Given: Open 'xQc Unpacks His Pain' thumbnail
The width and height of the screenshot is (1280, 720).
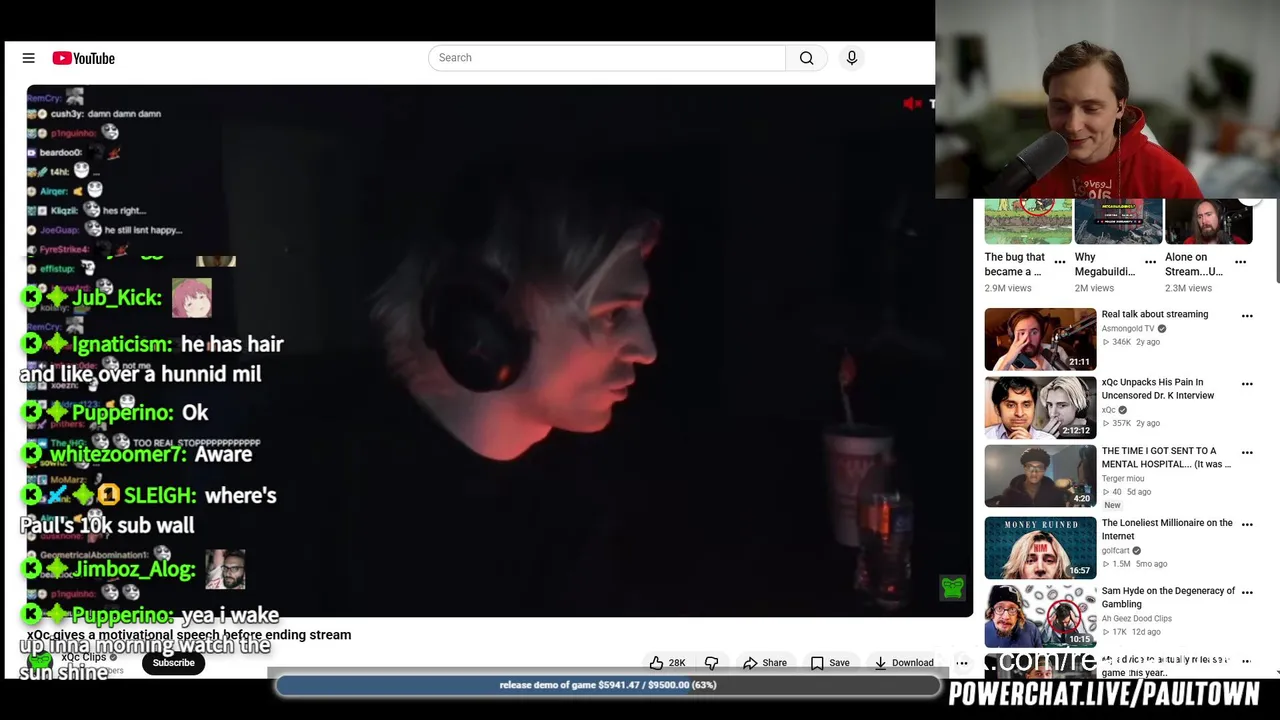Looking at the screenshot, I should point(1040,407).
